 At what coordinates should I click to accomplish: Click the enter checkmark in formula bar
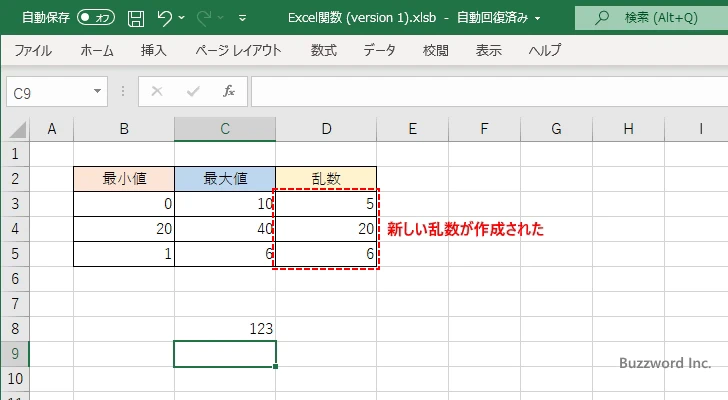192,91
